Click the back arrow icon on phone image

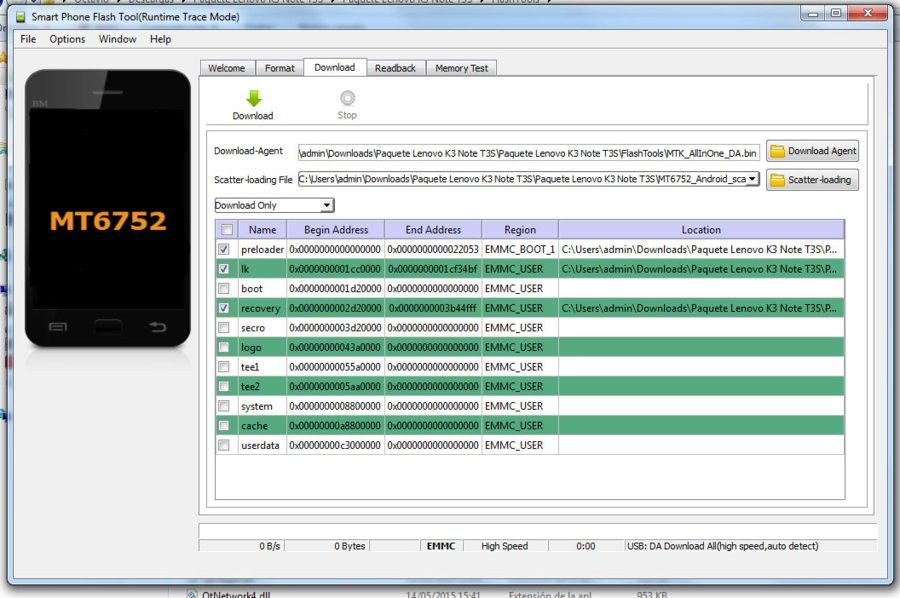tap(157, 327)
